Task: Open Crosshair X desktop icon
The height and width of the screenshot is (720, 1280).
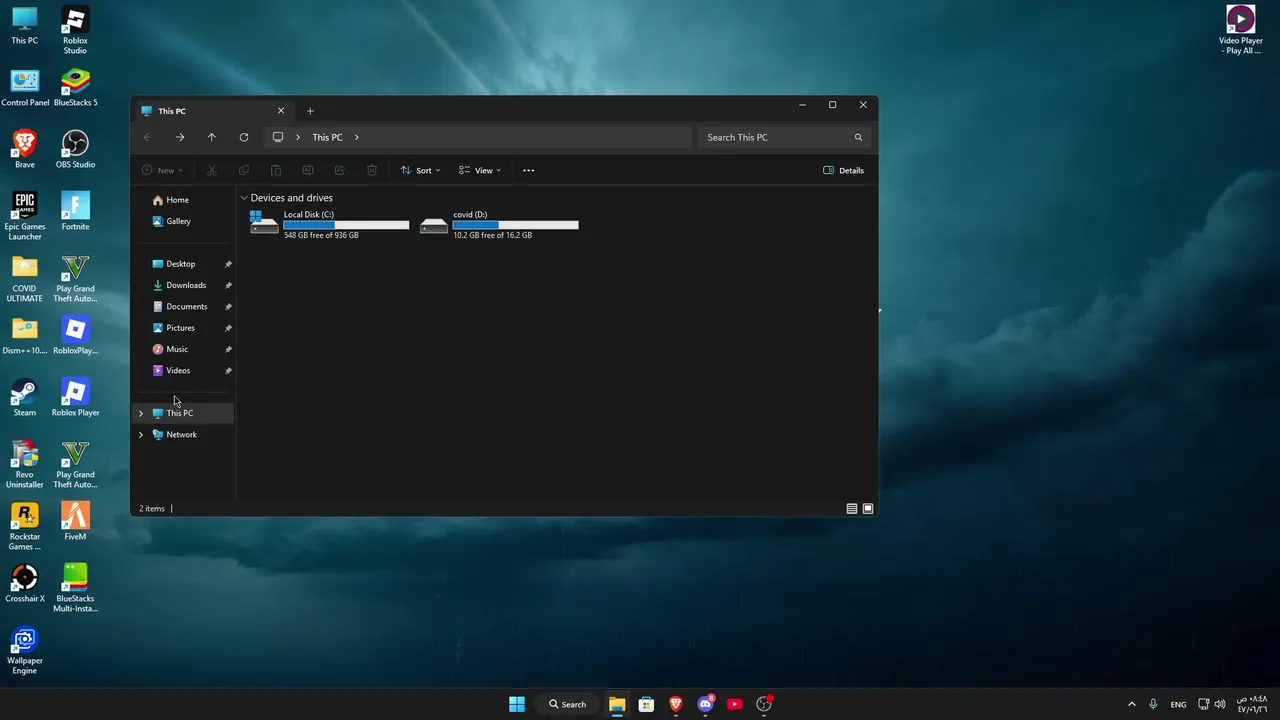Action: tap(25, 584)
